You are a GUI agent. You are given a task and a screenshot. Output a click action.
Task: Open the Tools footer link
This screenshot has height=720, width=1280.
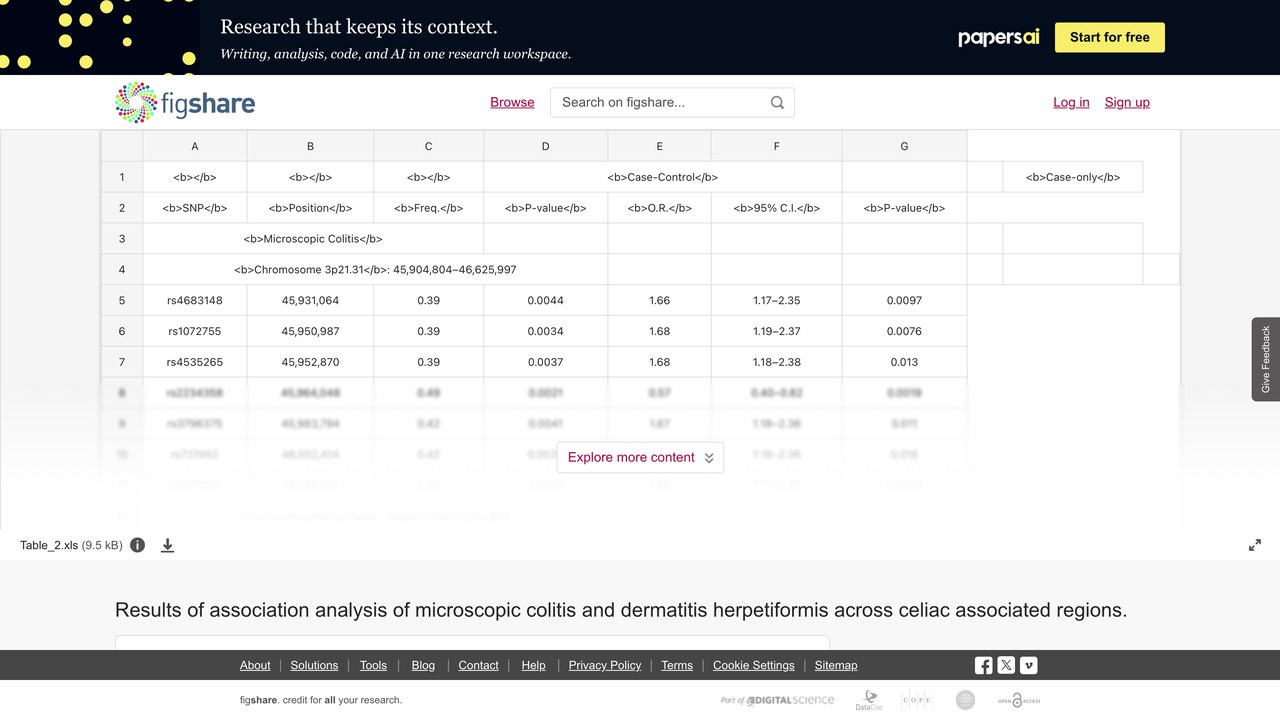pos(373,665)
